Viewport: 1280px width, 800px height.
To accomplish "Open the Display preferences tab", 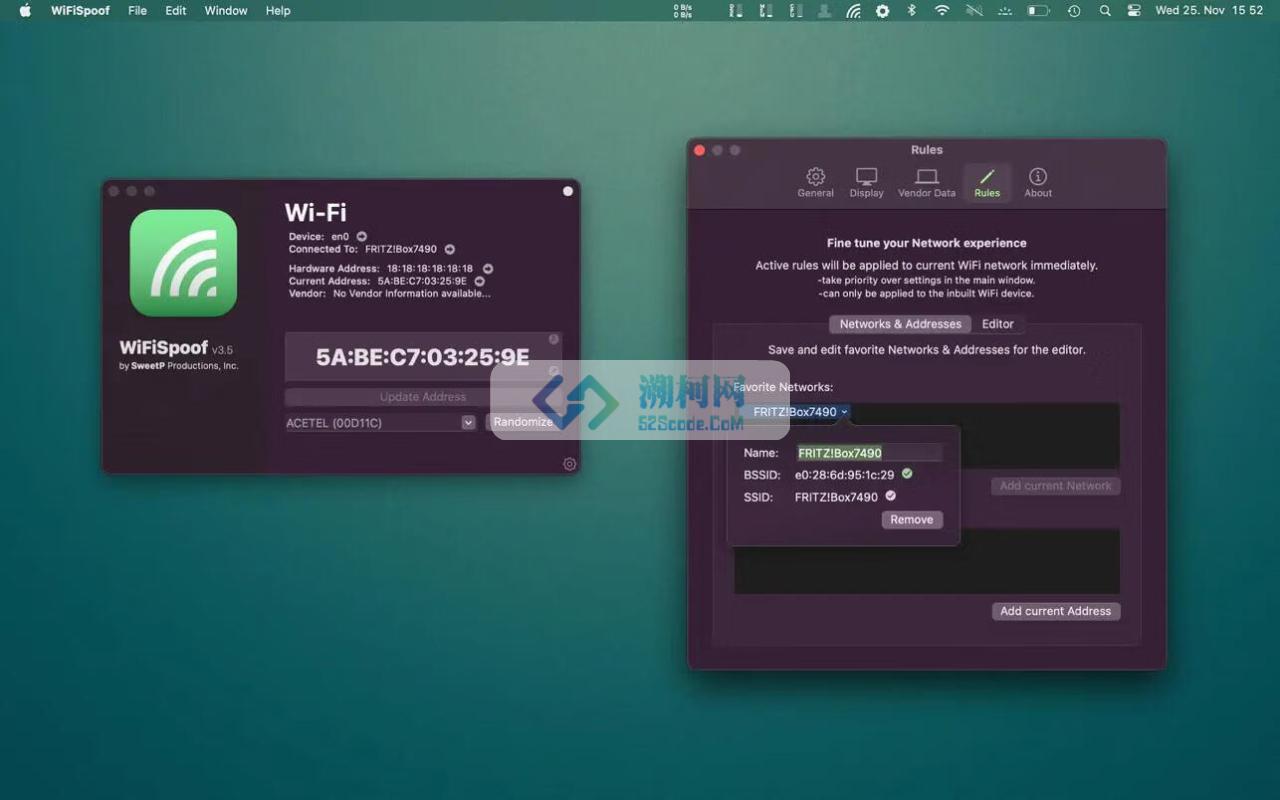I will pos(866,182).
